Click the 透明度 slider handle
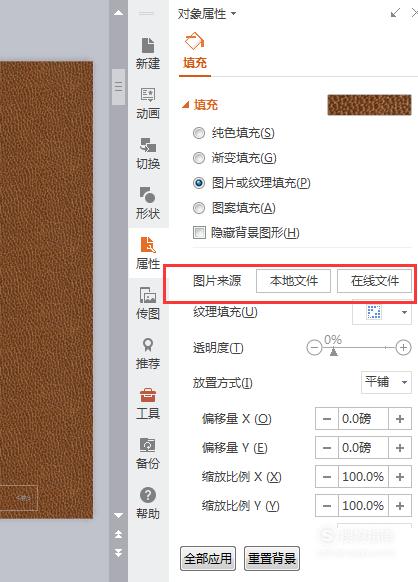This screenshot has height=582, width=418. [334, 351]
